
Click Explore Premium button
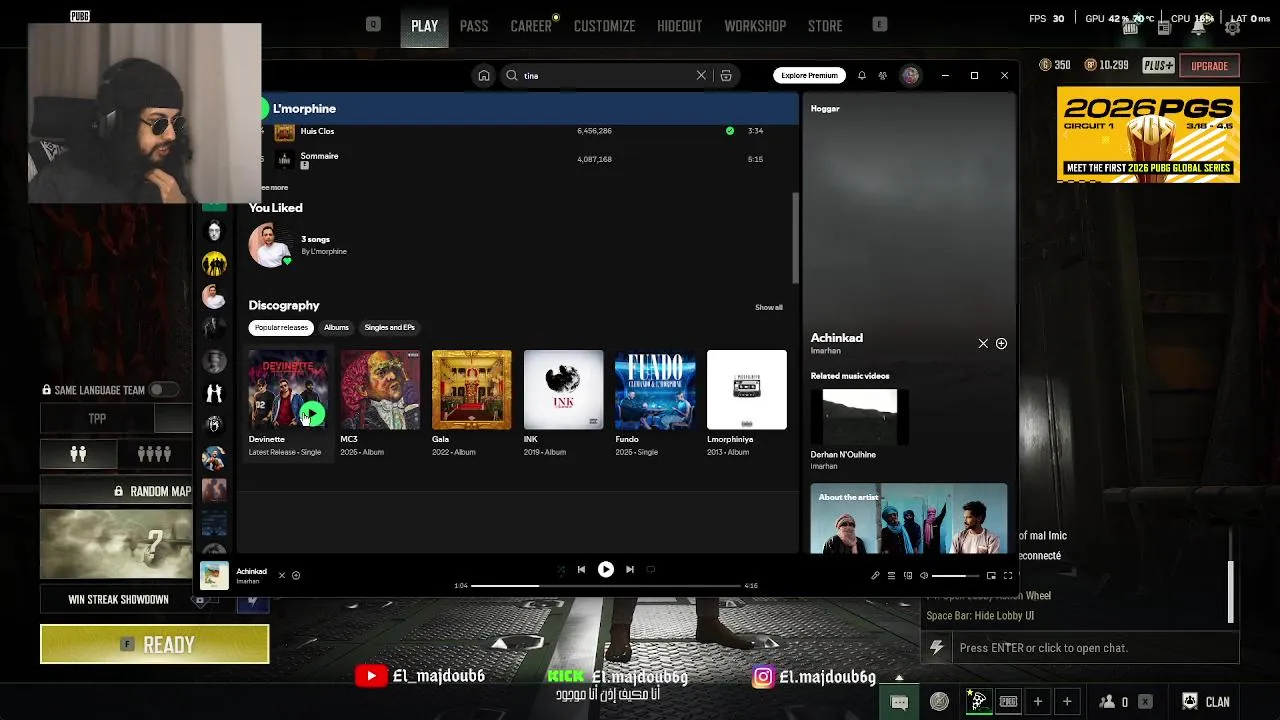click(809, 75)
